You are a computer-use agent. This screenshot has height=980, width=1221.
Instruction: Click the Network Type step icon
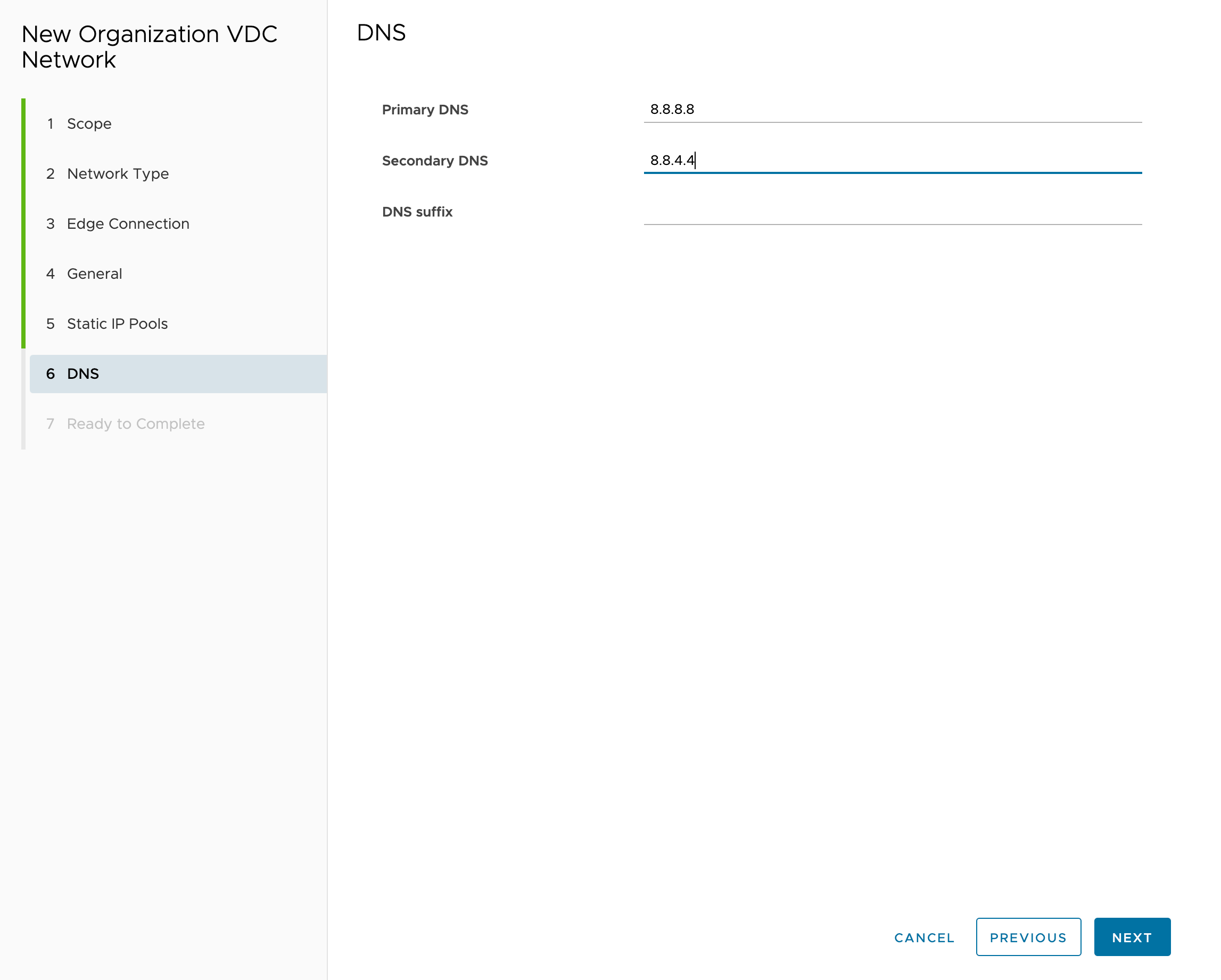coord(51,173)
